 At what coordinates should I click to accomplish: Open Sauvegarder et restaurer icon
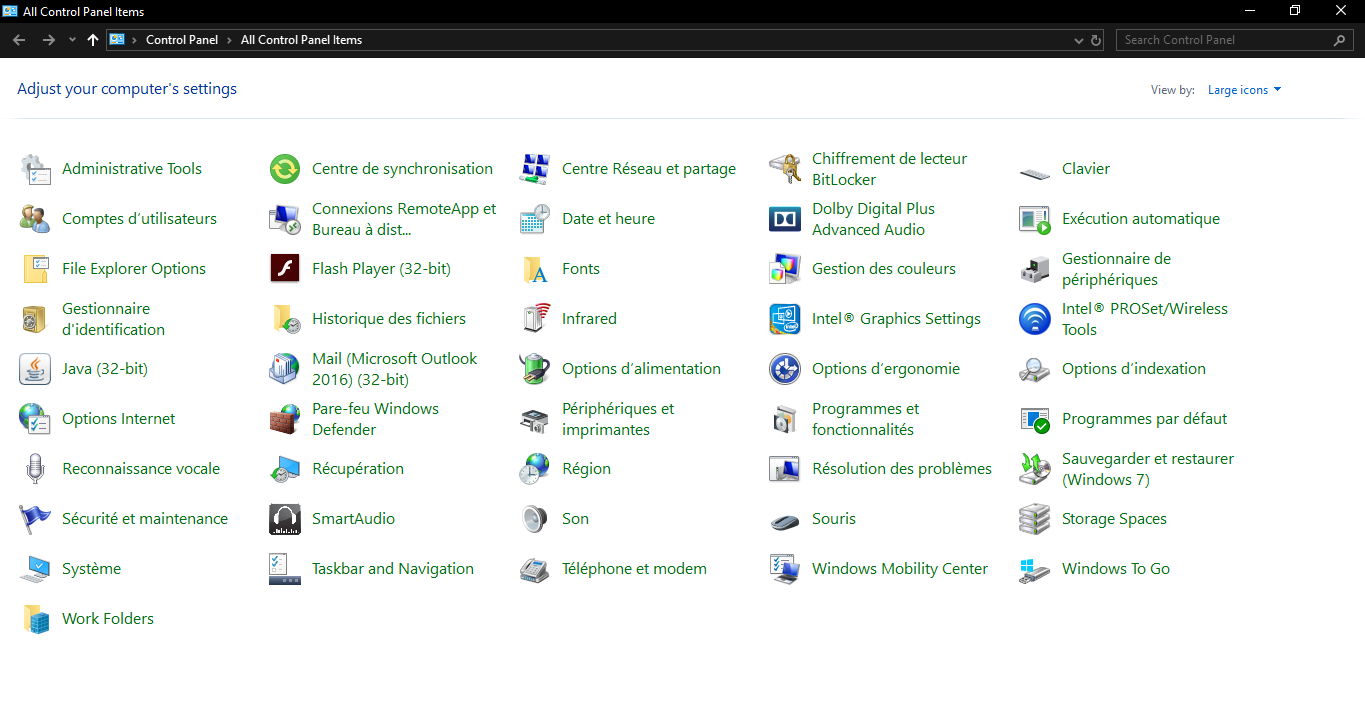pos(1035,469)
